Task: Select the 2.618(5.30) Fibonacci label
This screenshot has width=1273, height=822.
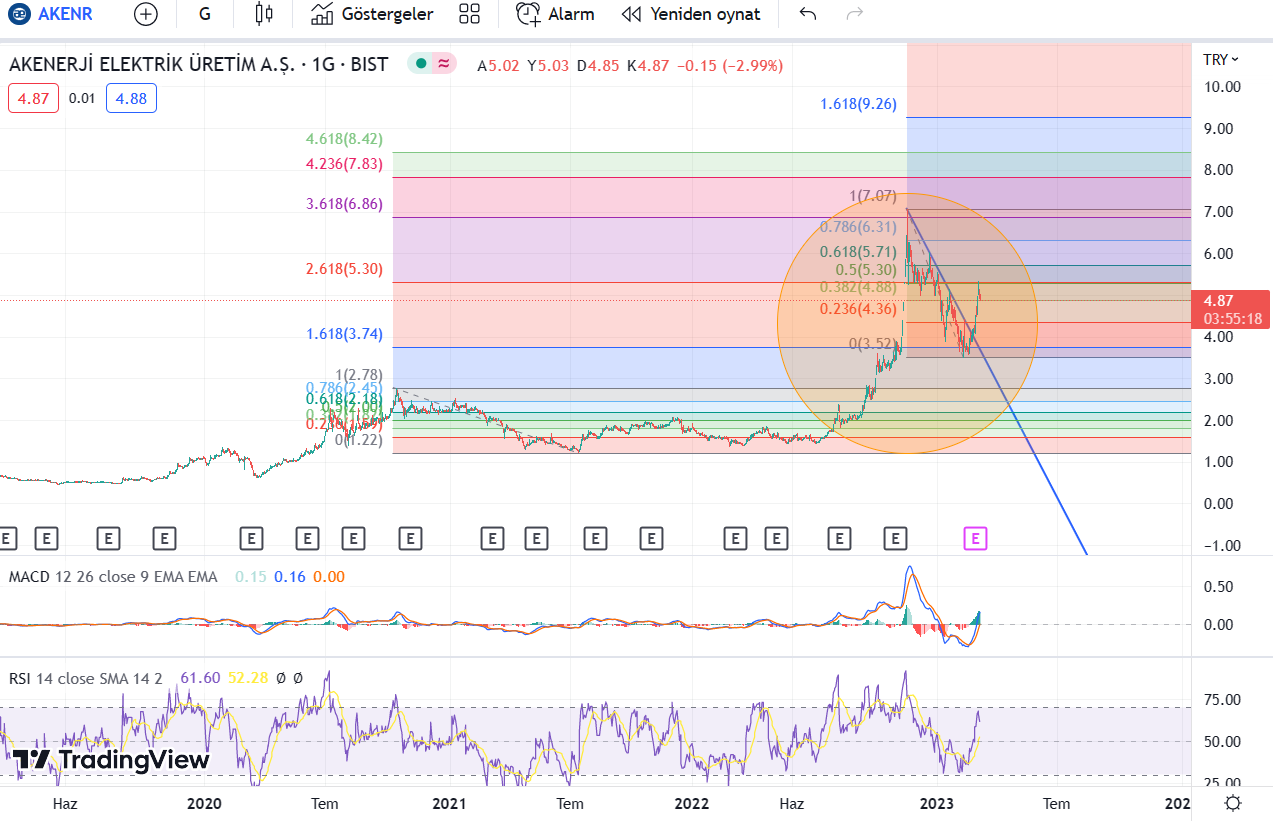Action: pyautogui.click(x=345, y=269)
